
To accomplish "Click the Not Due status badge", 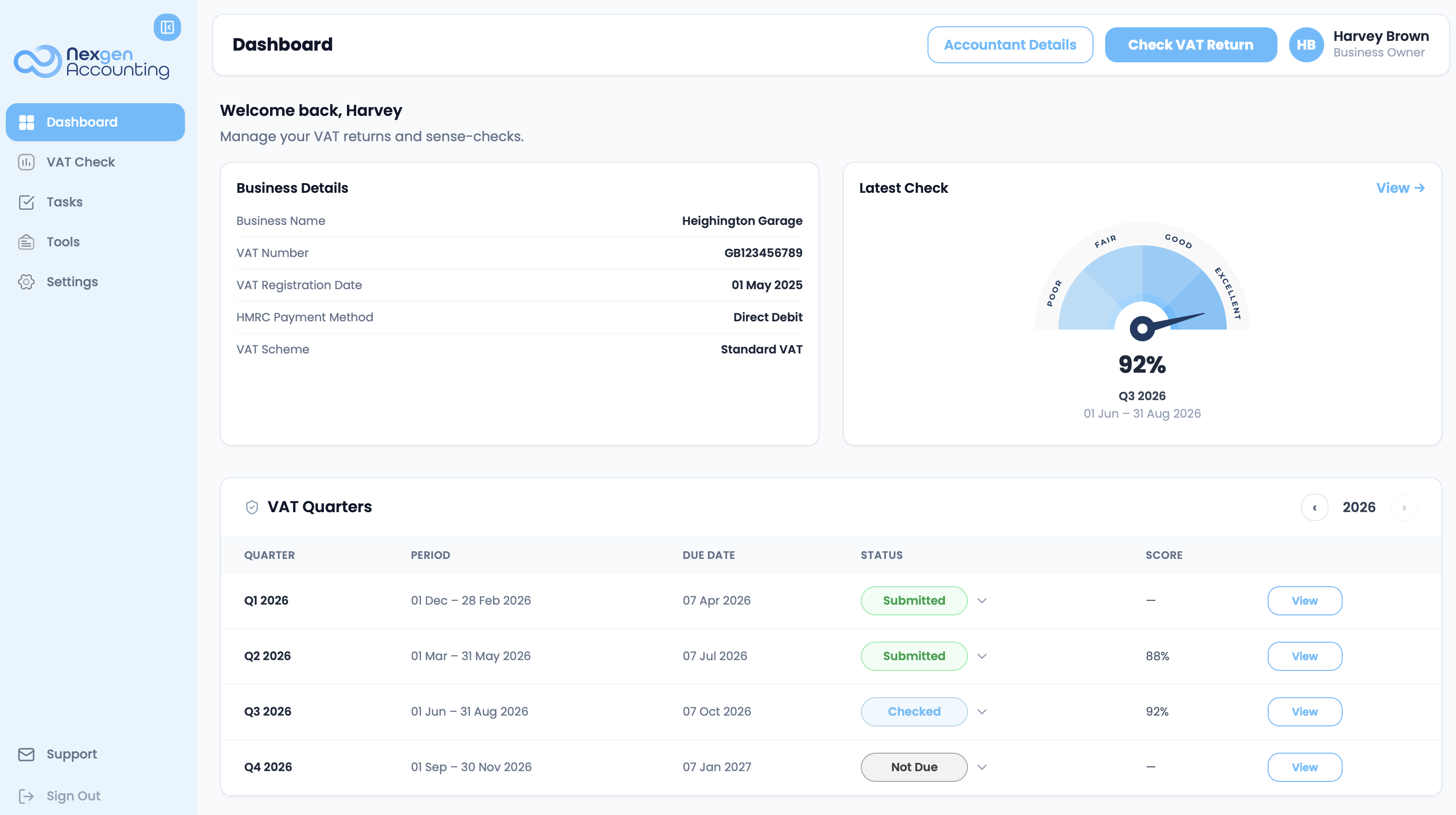I will [914, 767].
